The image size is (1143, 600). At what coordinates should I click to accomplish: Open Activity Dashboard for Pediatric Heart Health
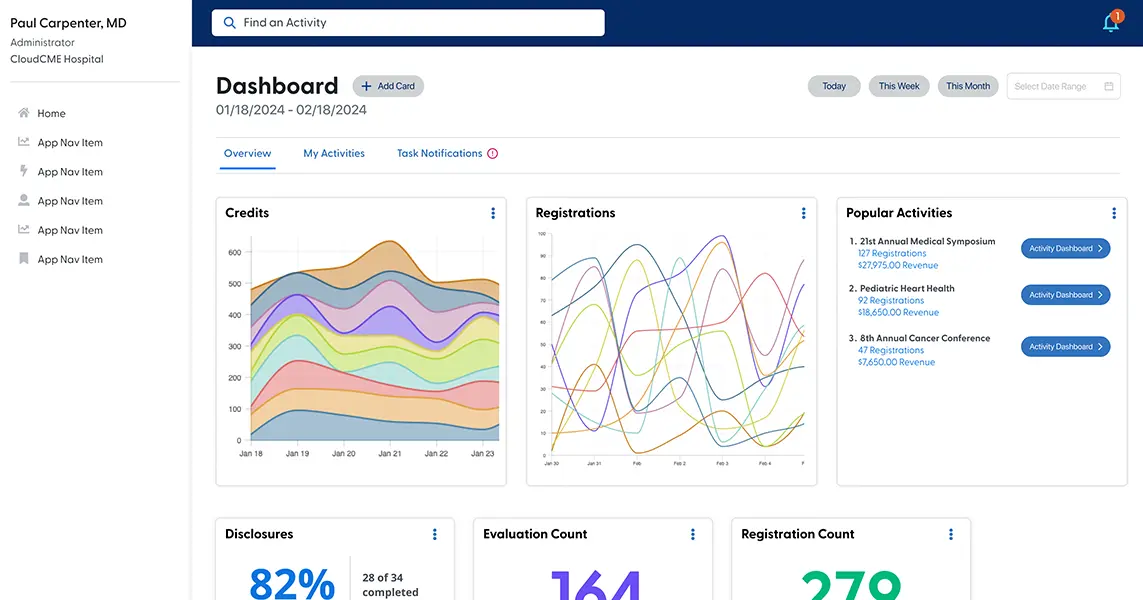(x=1065, y=295)
